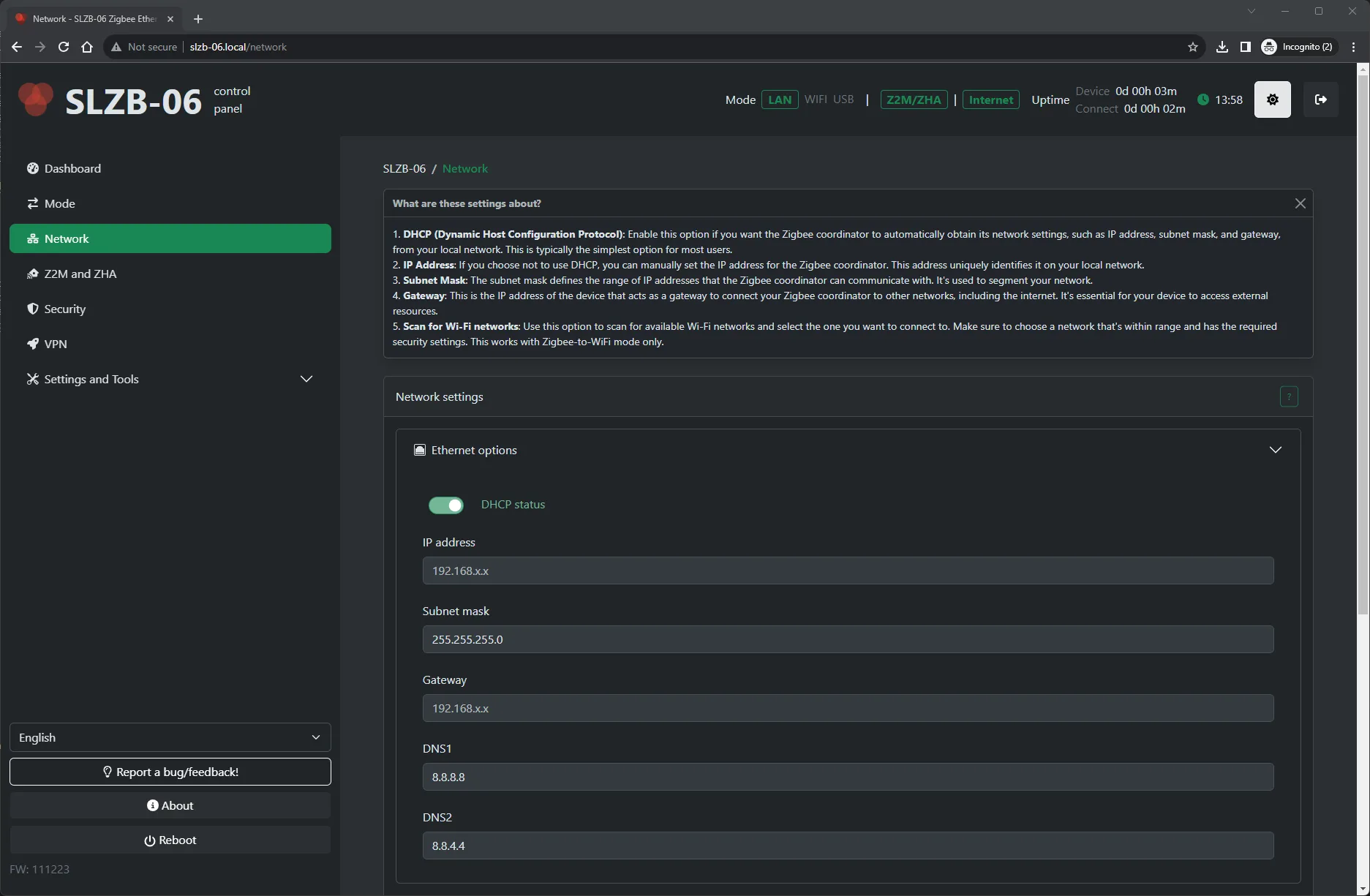Toggle the DHCP status switch
Screen dimensions: 1370x896
445,505
